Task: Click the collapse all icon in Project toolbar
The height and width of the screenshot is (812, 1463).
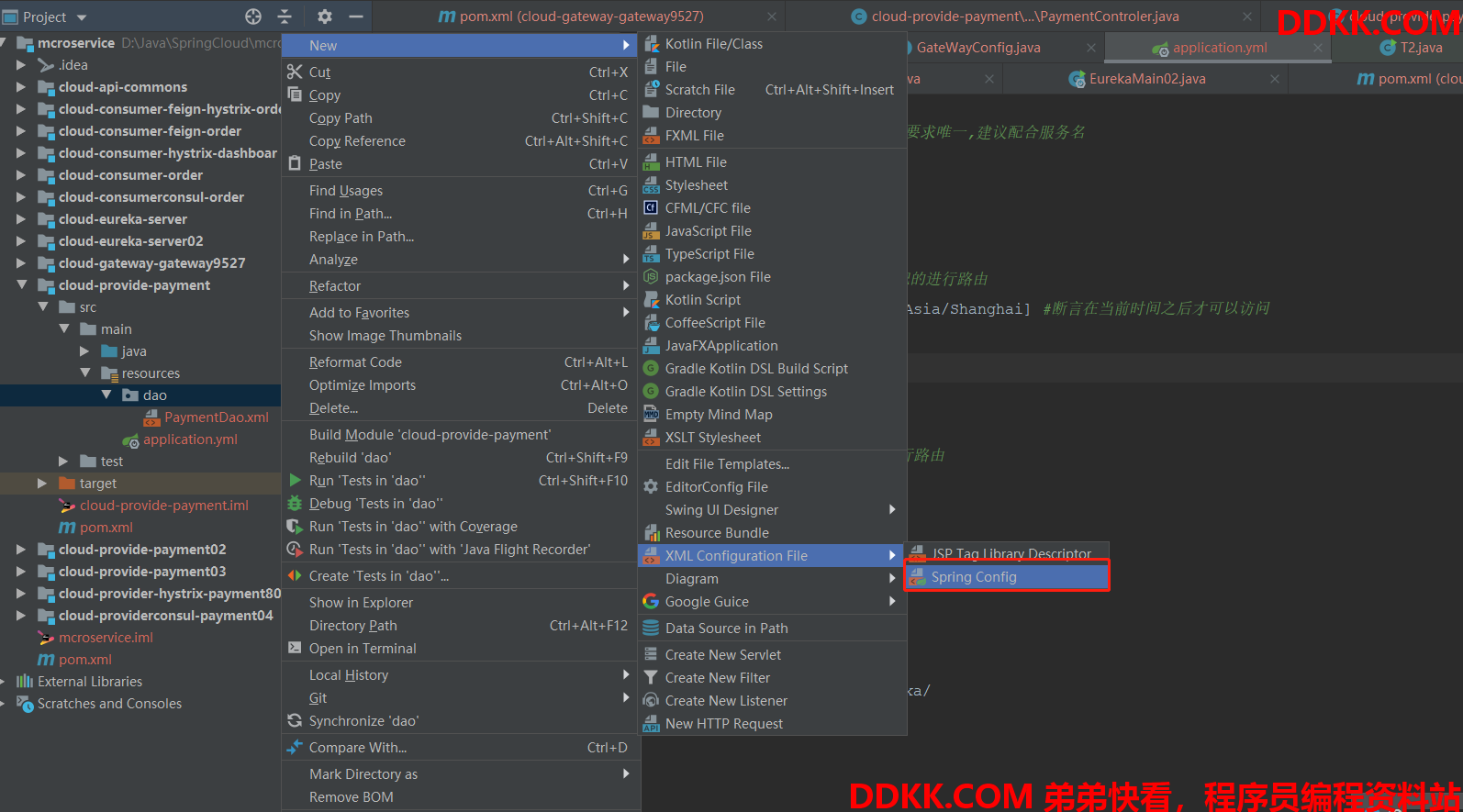Action: click(285, 17)
